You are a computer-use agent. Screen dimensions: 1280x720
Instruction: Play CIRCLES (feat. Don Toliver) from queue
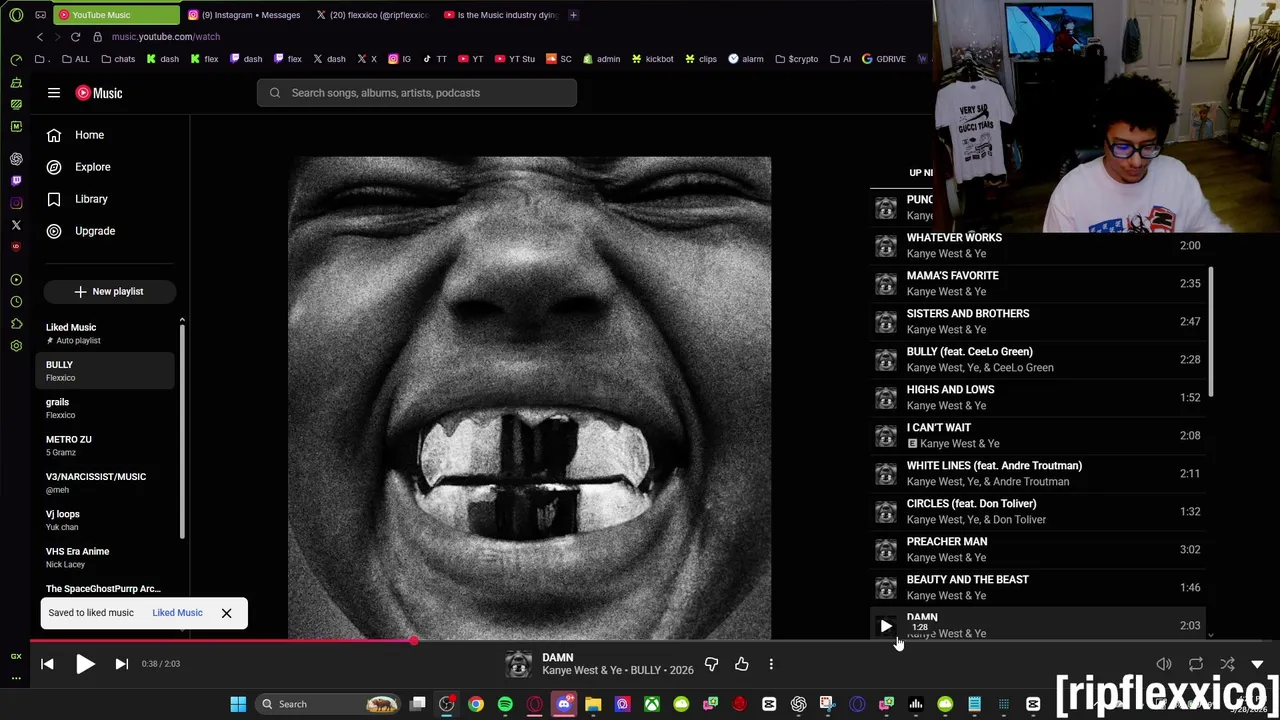point(1037,512)
